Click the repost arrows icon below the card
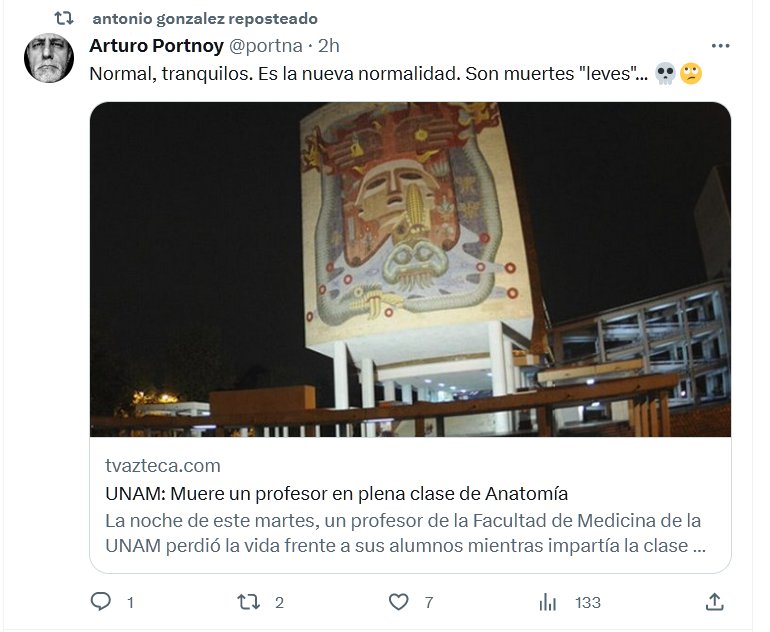Viewport: 770px width, 632px height. tap(247, 602)
